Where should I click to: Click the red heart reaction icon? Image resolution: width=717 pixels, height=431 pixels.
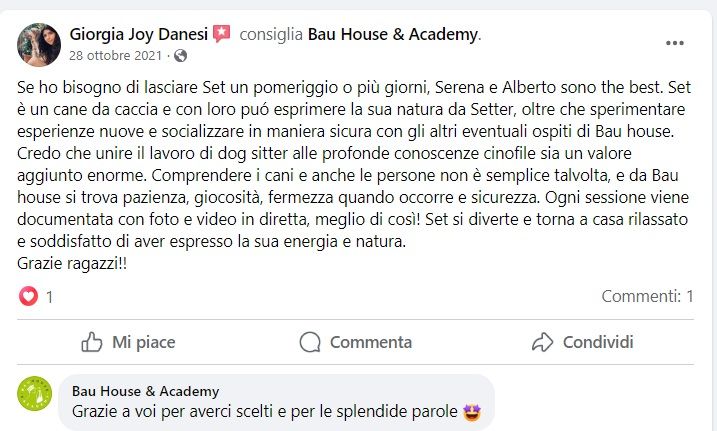click(x=29, y=296)
